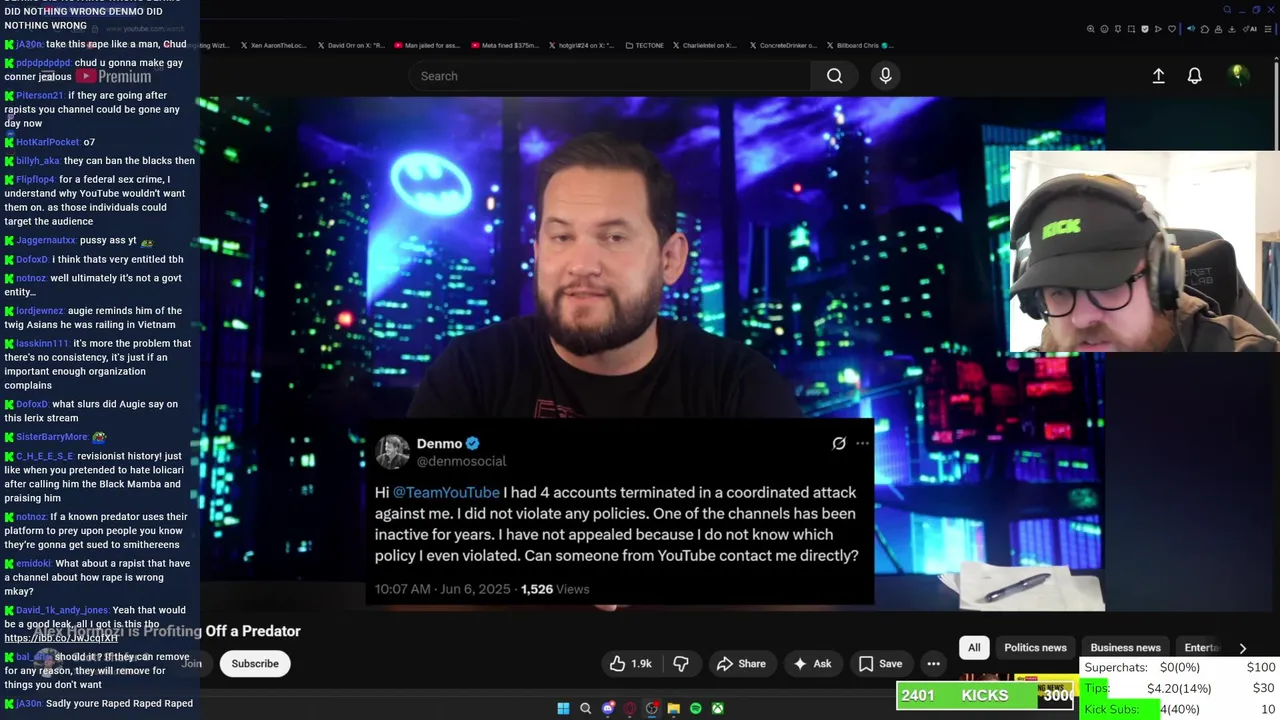Screen dimensions: 1280x720
Task: Open the 'ConcreteDrinker' bookmark
Action: pos(782,45)
